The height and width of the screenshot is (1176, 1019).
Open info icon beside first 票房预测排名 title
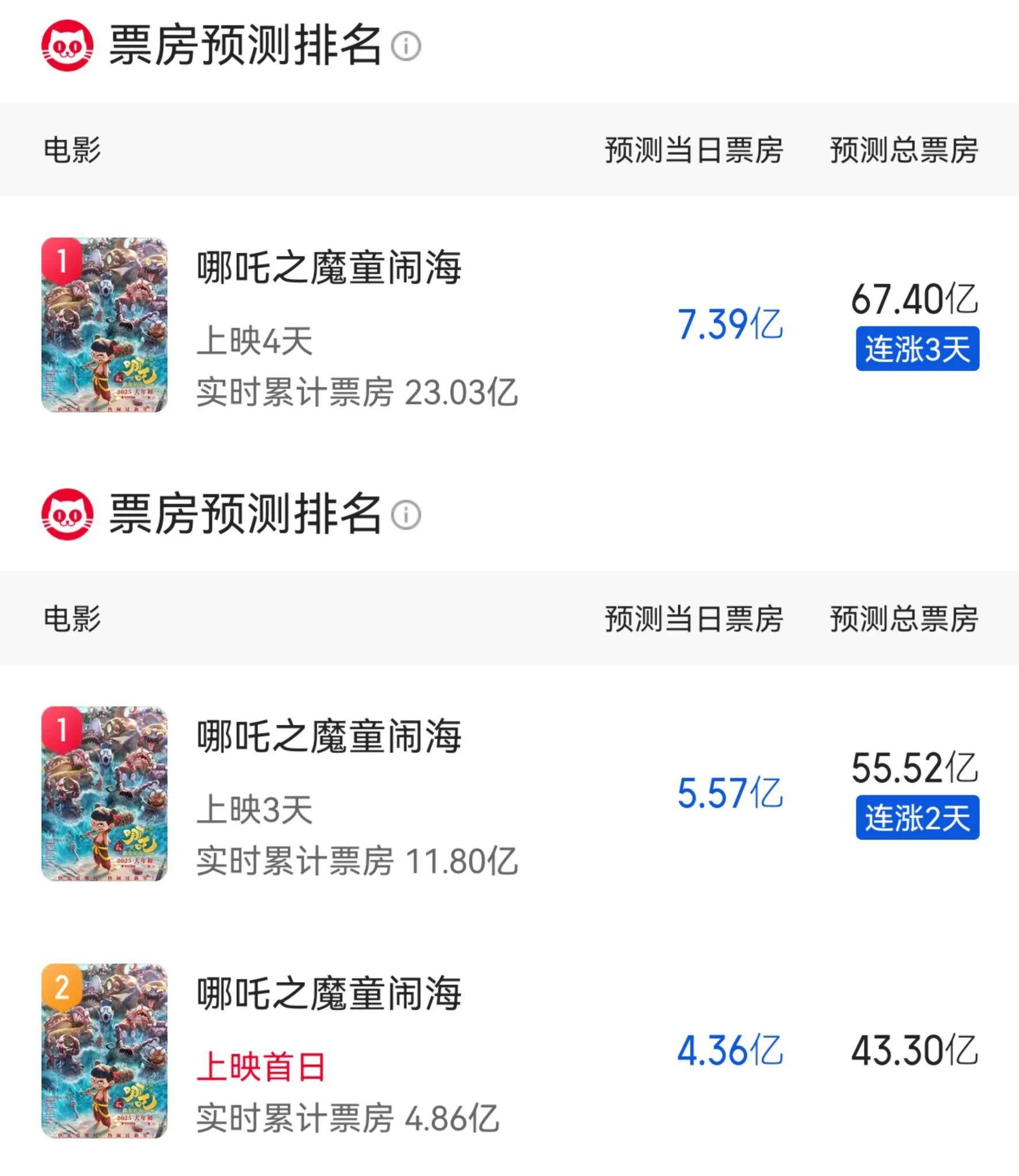406,46
